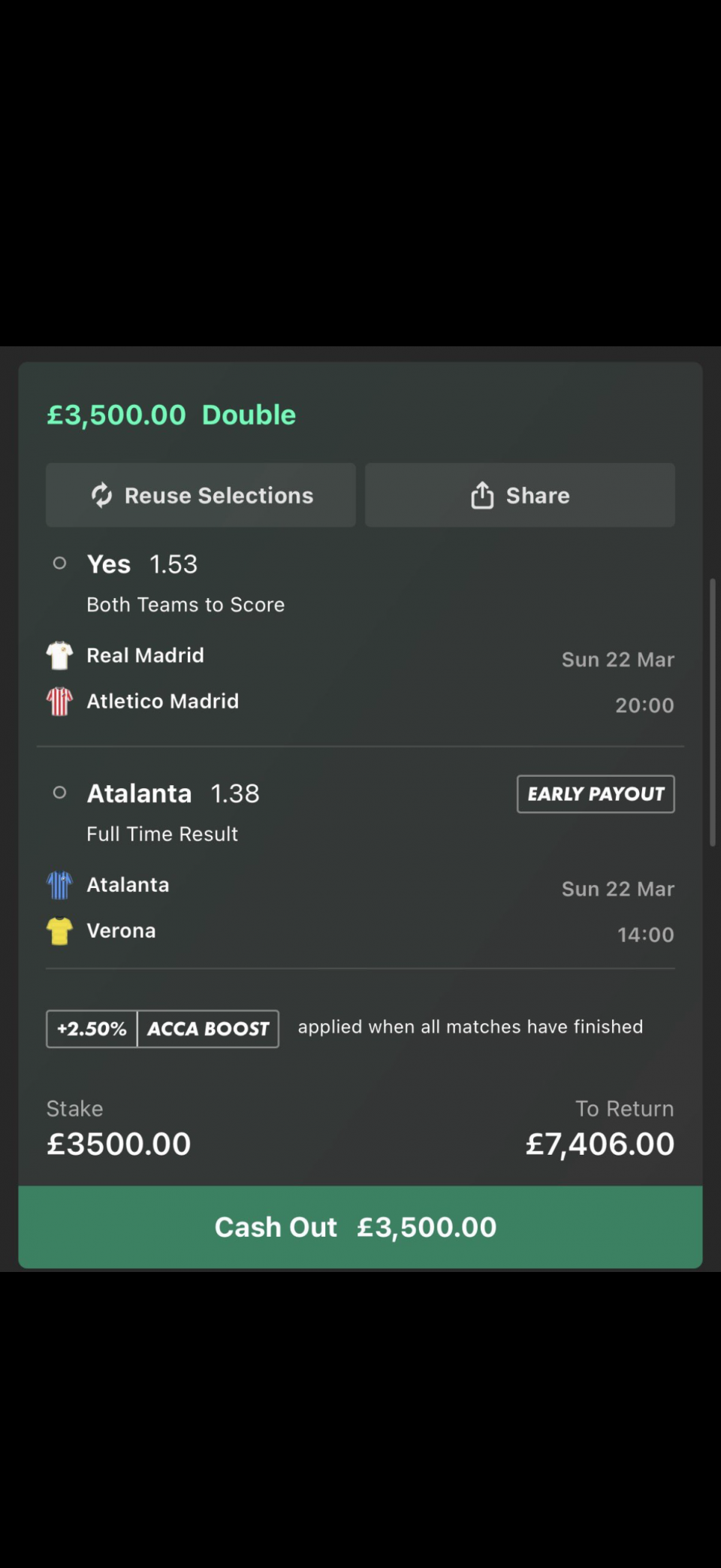This screenshot has height=1568, width=721.
Task: Open the Early Payout badge
Action: 596,794
